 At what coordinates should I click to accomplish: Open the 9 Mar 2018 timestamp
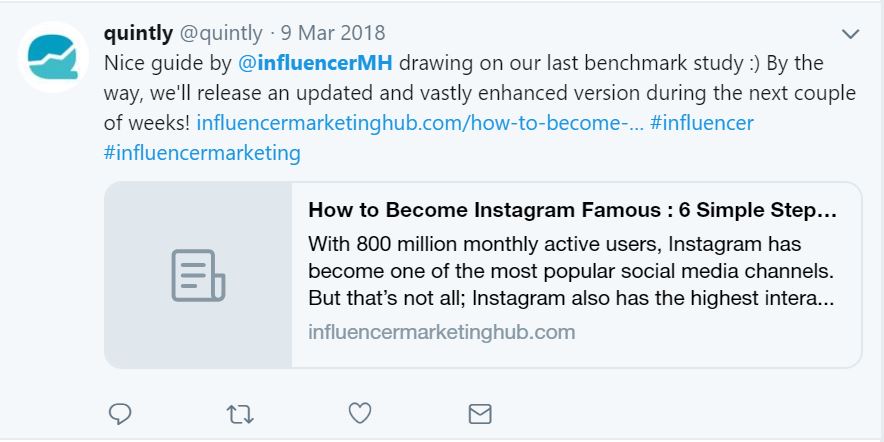tap(332, 33)
